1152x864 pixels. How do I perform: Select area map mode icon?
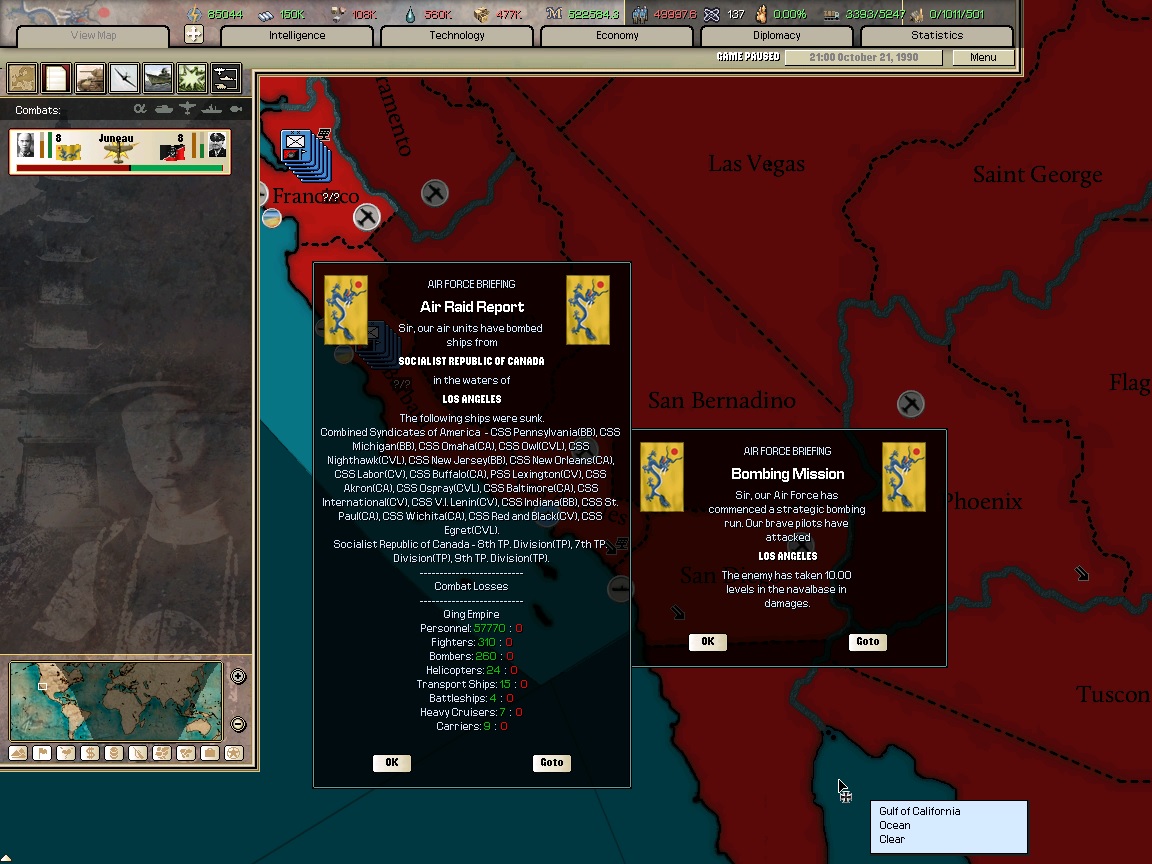click(186, 753)
